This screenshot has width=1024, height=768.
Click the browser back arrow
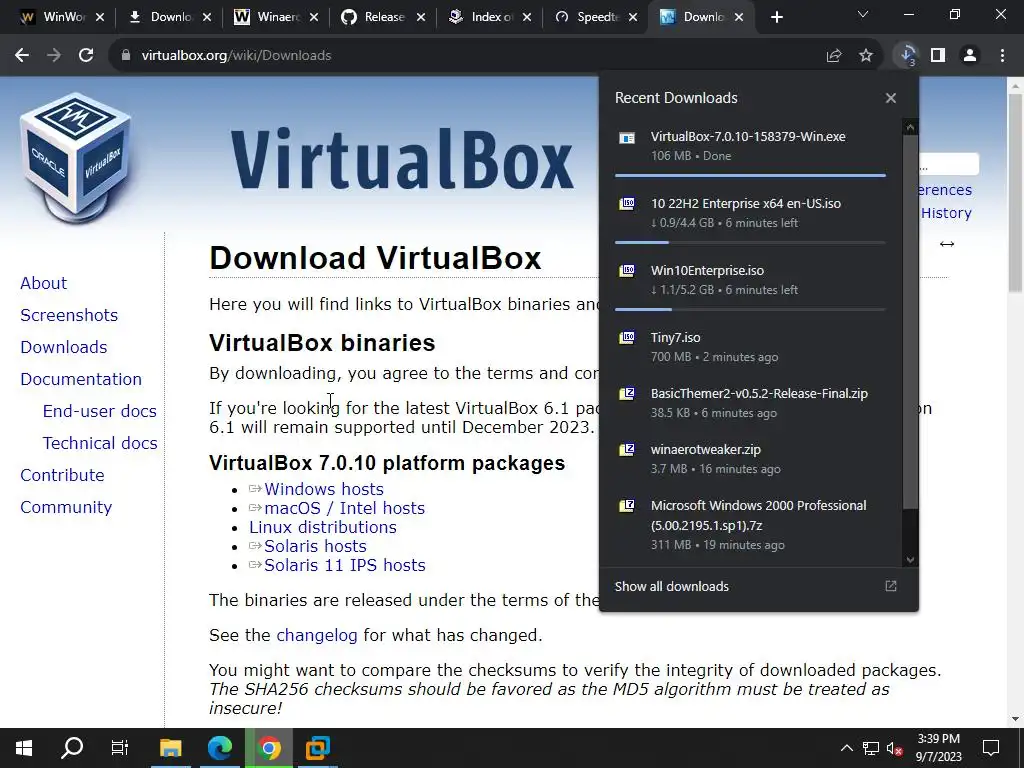tap(22, 56)
